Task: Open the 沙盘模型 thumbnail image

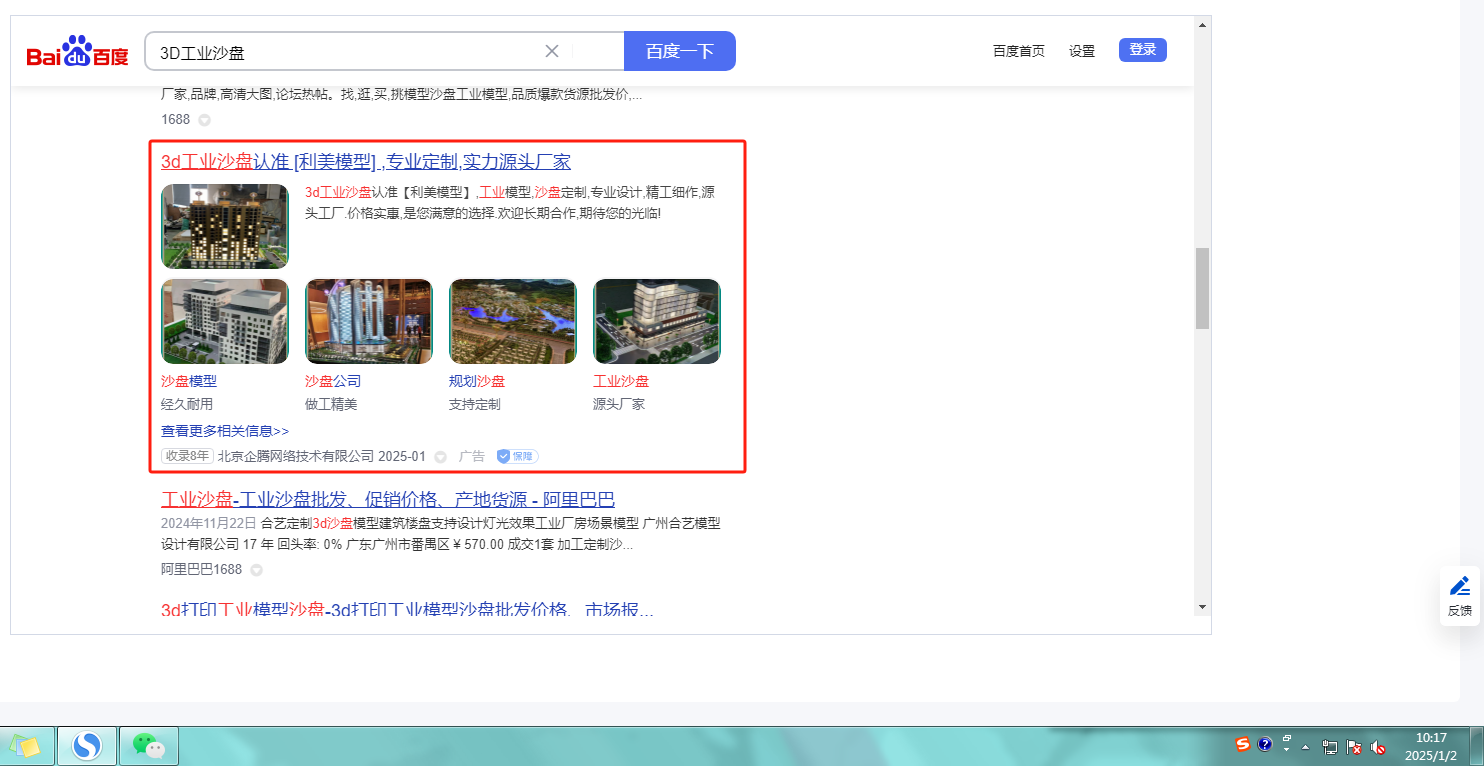Action: [x=225, y=321]
